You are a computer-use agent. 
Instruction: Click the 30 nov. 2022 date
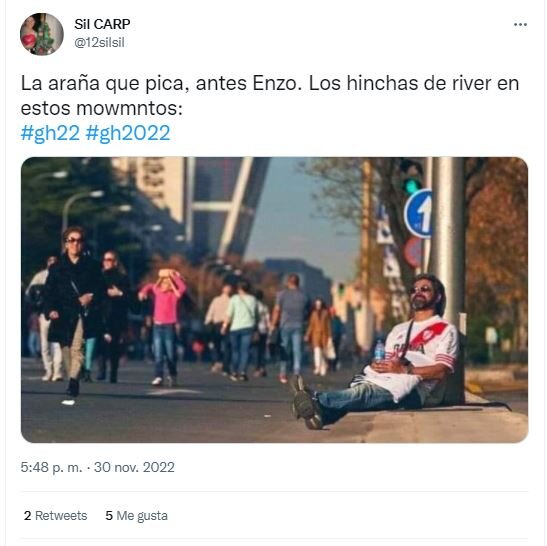point(134,467)
